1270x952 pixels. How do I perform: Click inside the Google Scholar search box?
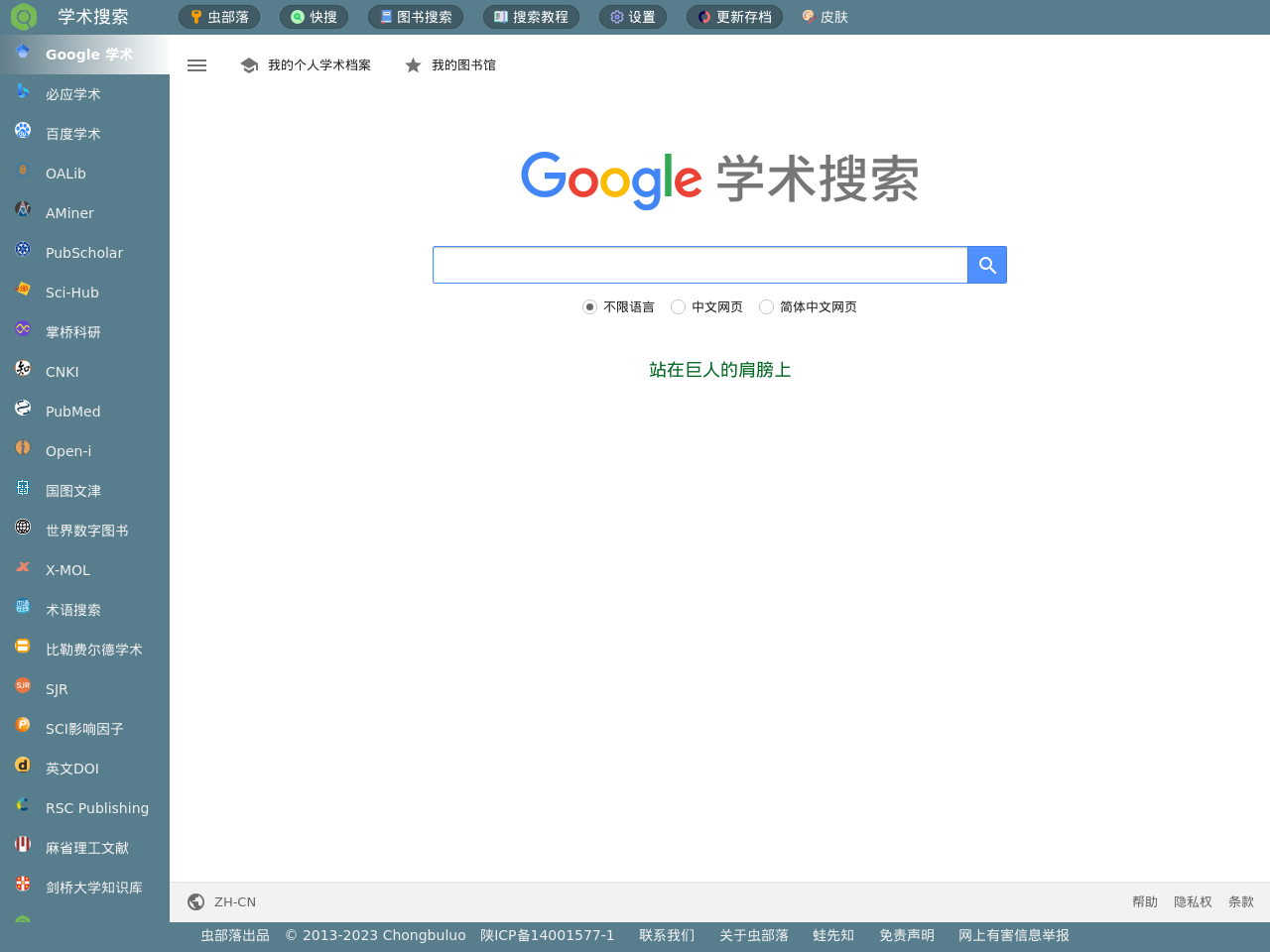coord(699,265)
